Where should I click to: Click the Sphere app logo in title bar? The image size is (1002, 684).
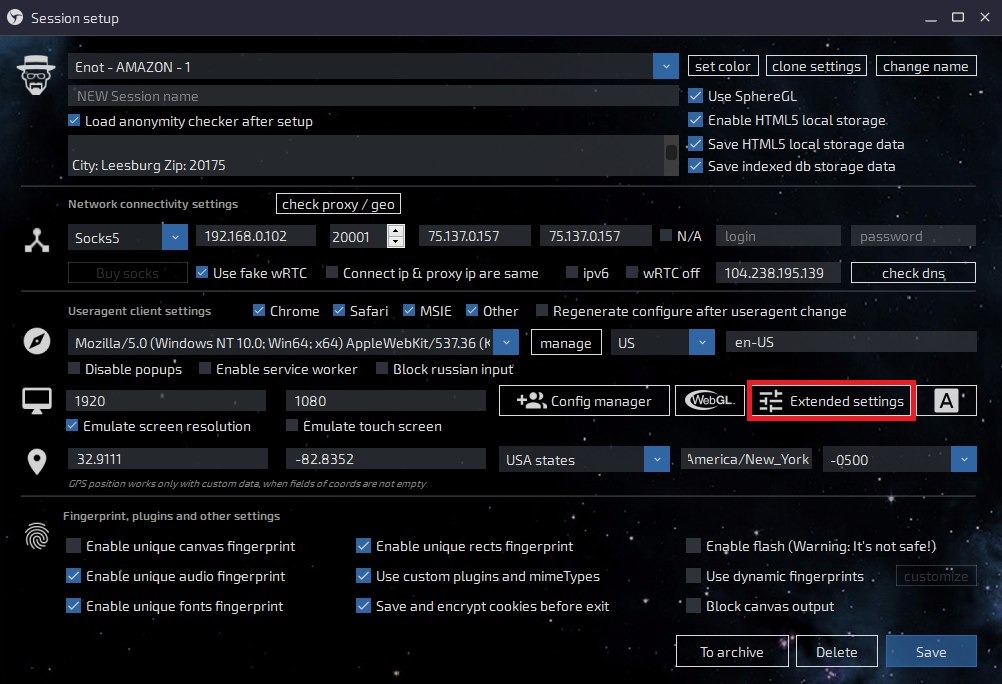15,17
